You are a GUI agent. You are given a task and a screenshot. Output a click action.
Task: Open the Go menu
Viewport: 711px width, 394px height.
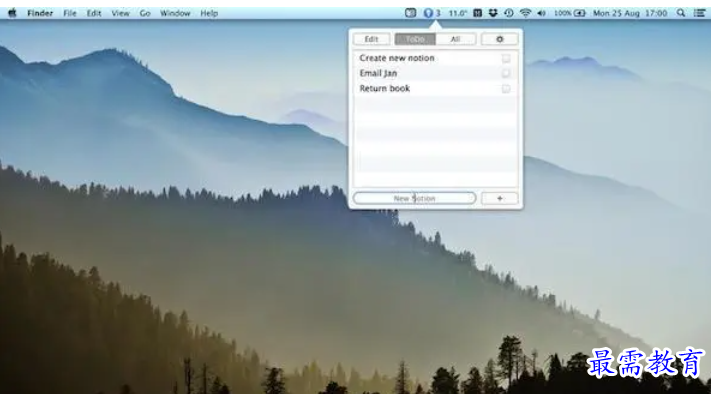pos(145,13)
